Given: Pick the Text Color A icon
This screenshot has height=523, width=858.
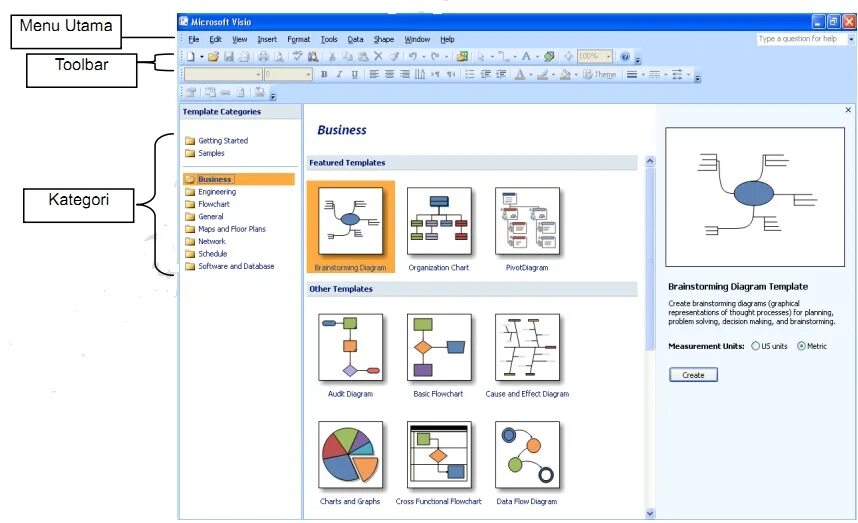Looking at the screenshot, I should tap(520, 74).
